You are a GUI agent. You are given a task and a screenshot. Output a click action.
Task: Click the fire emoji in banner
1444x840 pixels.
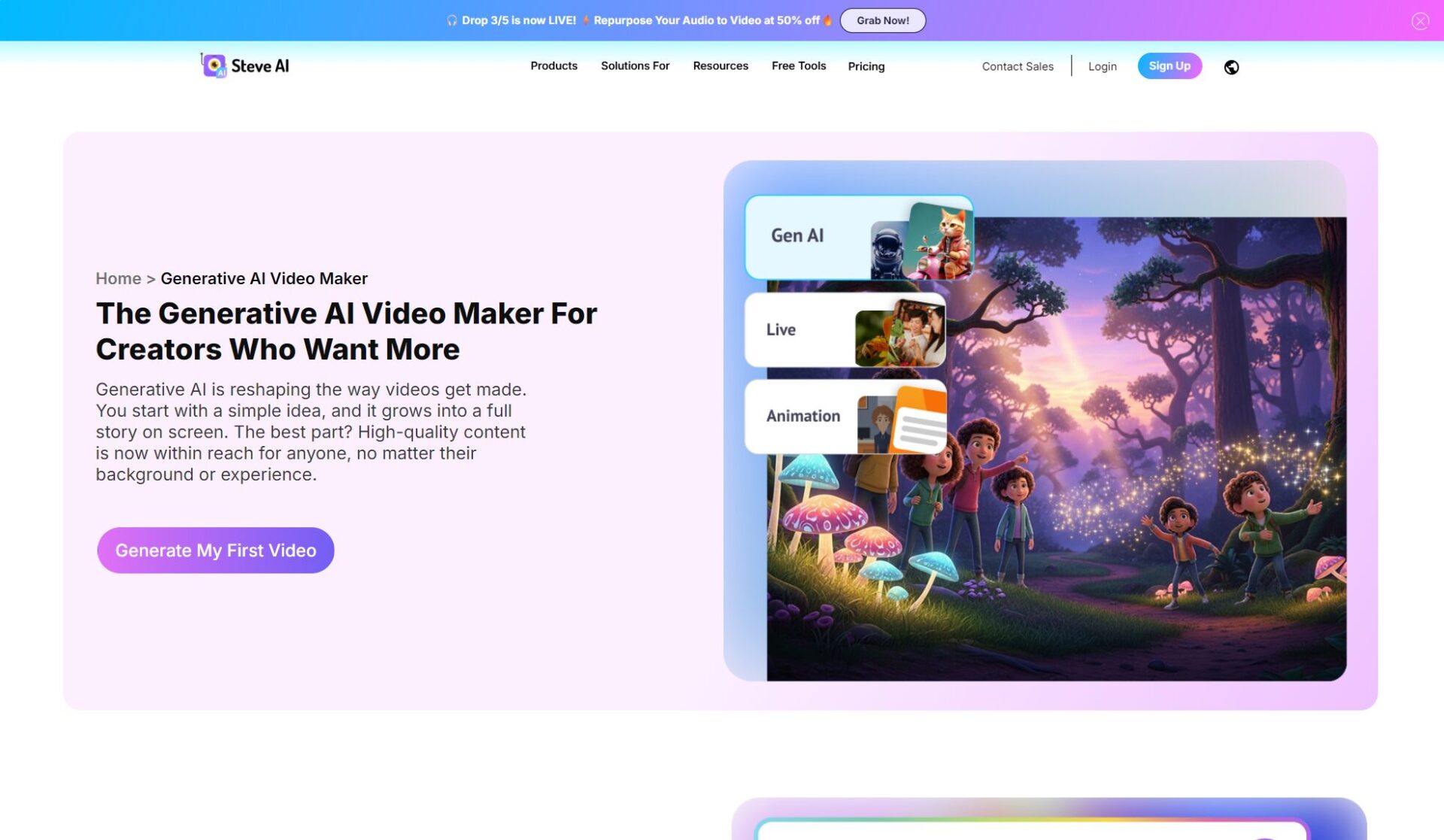(827, 20)
